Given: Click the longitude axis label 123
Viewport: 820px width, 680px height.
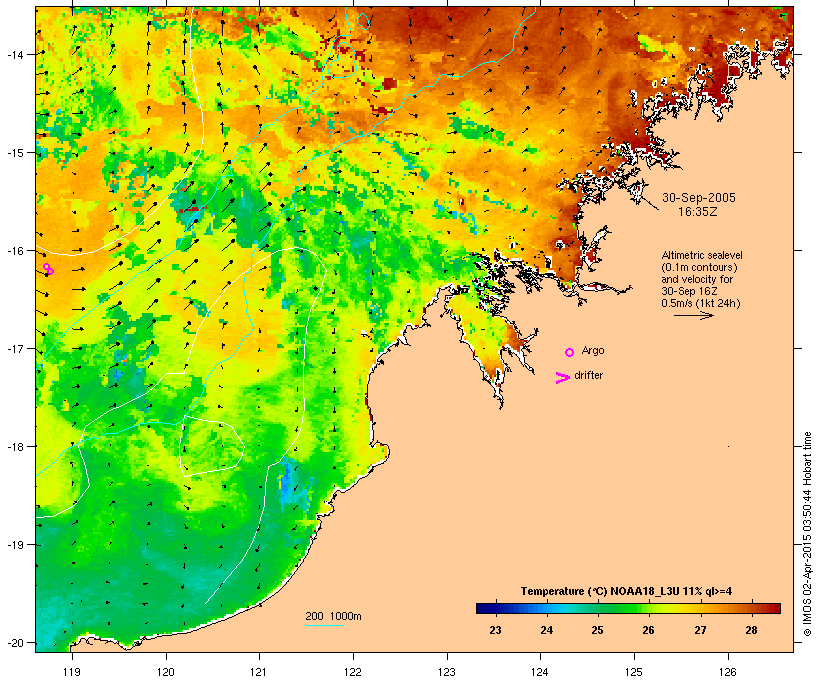Looking at the screenshot, I should click(447, 672).
